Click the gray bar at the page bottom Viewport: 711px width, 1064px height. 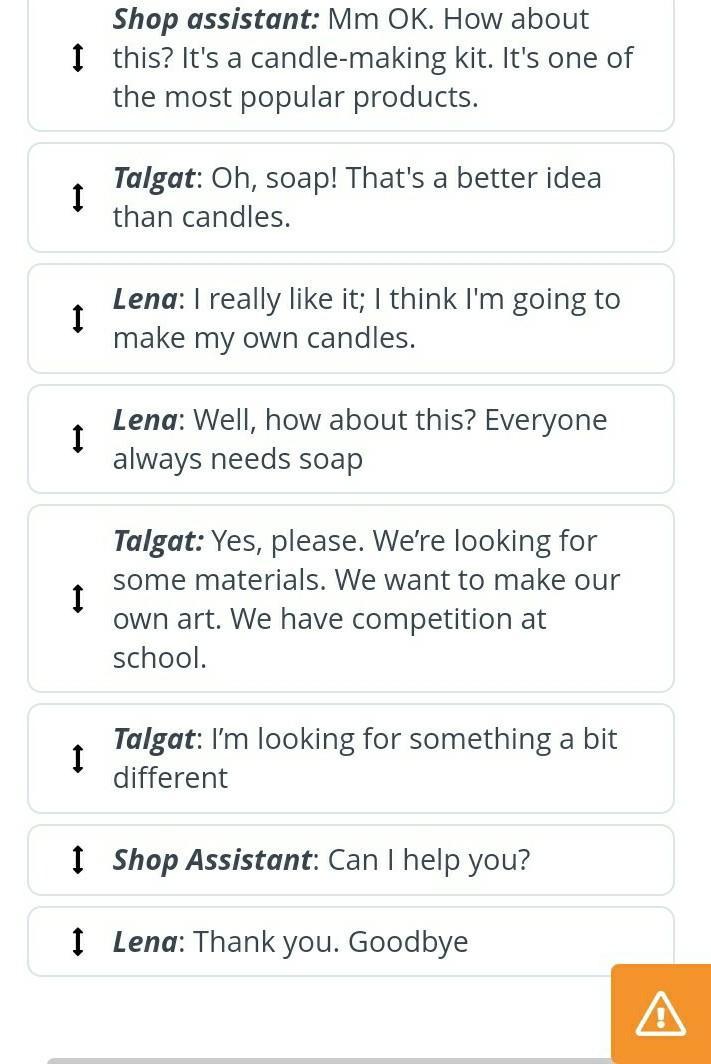pos(330,1060)
